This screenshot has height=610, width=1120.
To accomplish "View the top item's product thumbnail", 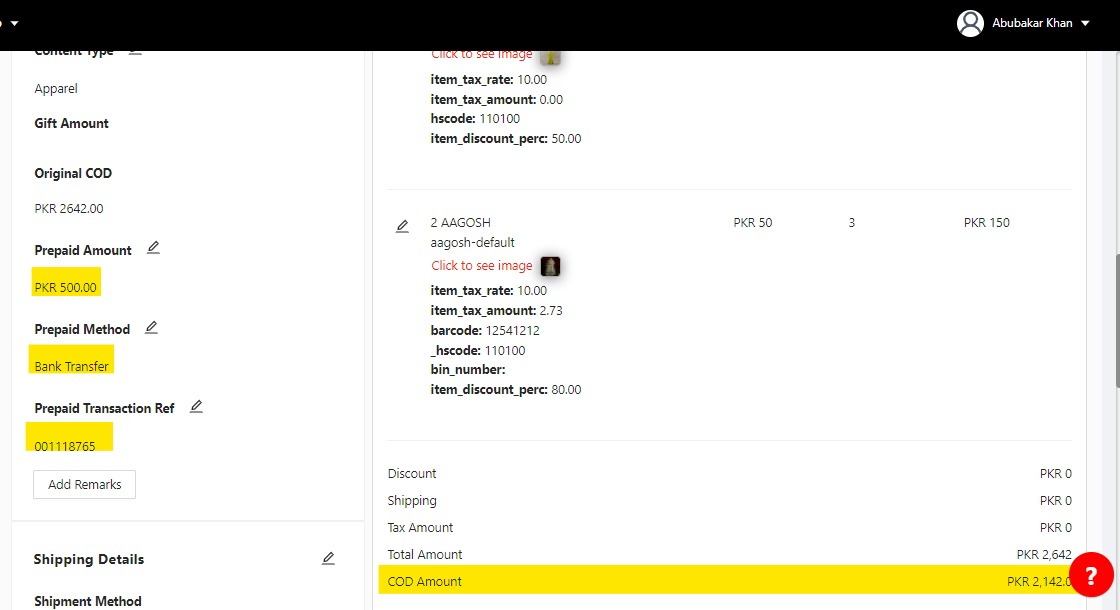I will 550,57.
